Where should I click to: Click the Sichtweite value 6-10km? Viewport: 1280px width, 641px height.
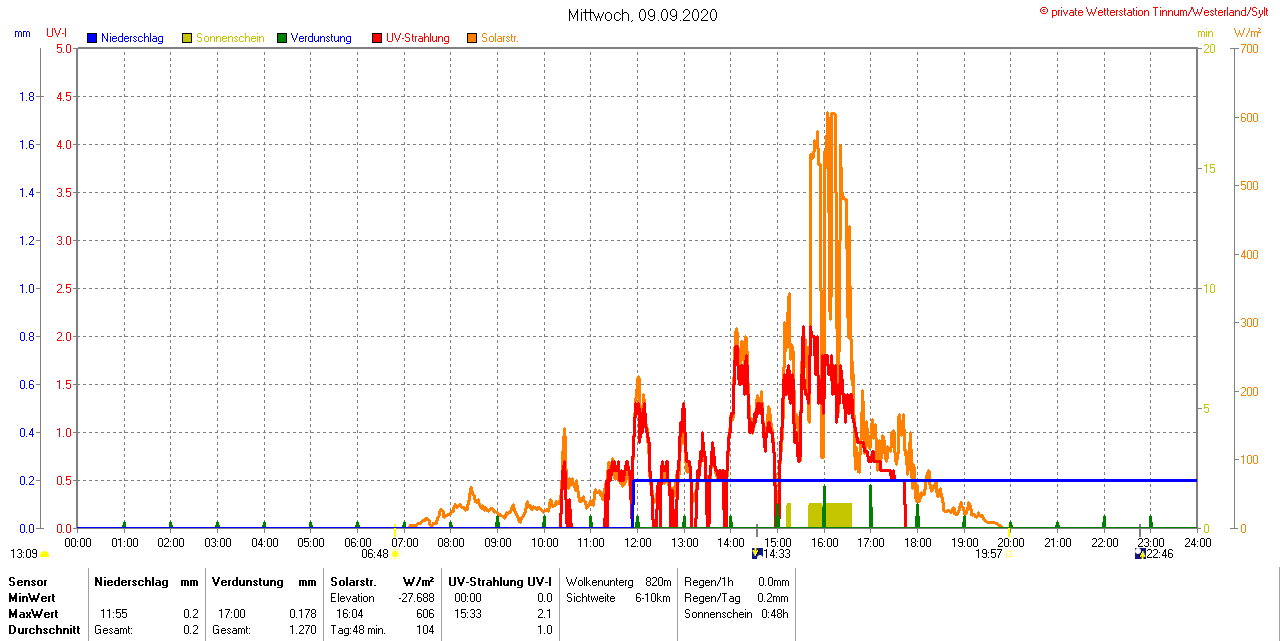click(x=653, y=597)
